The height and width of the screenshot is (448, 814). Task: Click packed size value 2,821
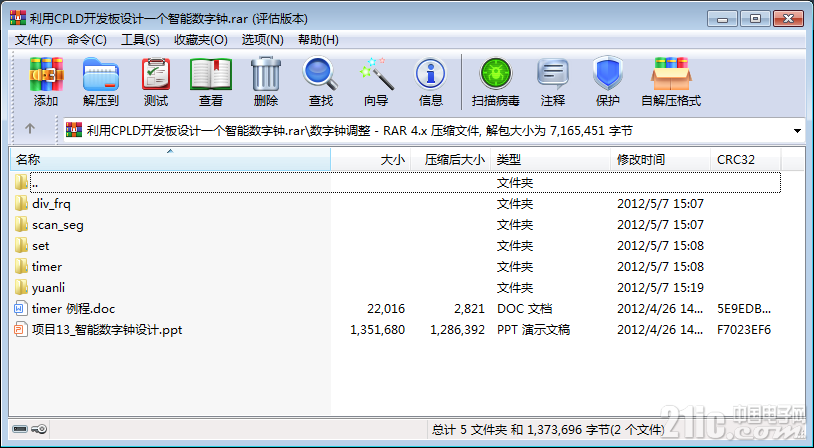click(469, 308)
